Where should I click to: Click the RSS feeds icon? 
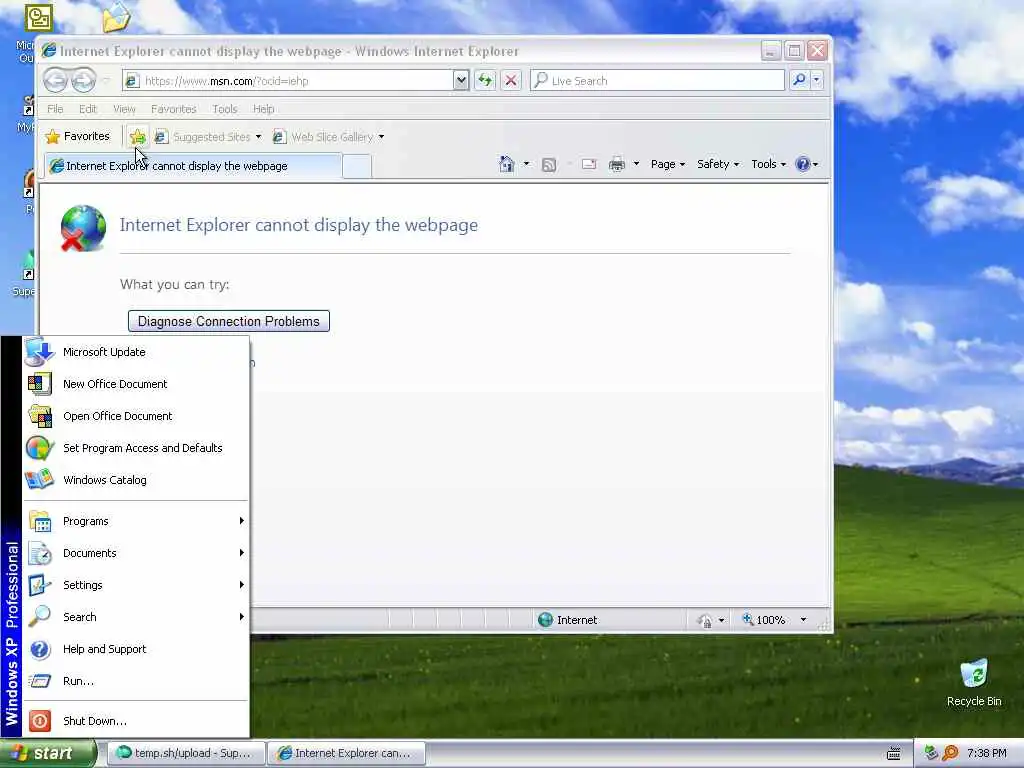pos(549,164)
